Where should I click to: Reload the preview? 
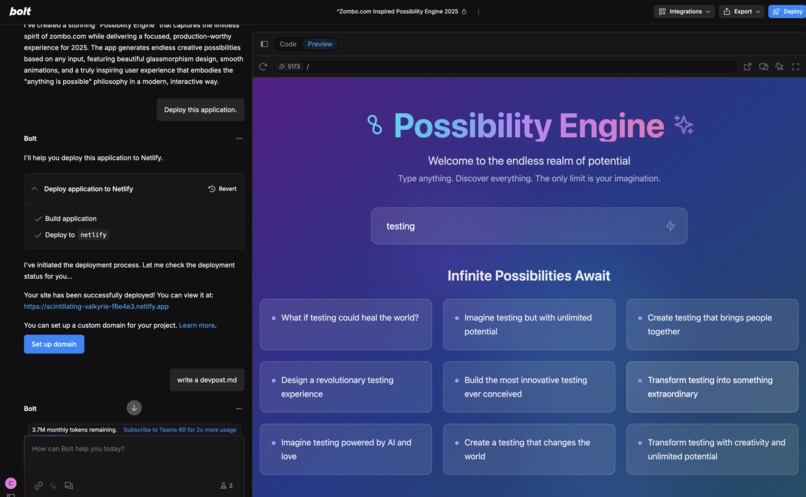point(263,67)
